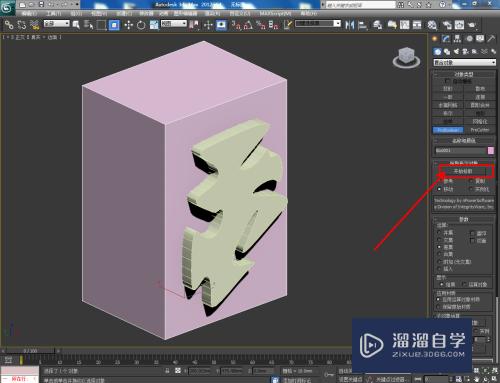The height and width of the screenshot is (383, 500).
Task: Click the ProCutter object type button
Action: tap(480, 130)
